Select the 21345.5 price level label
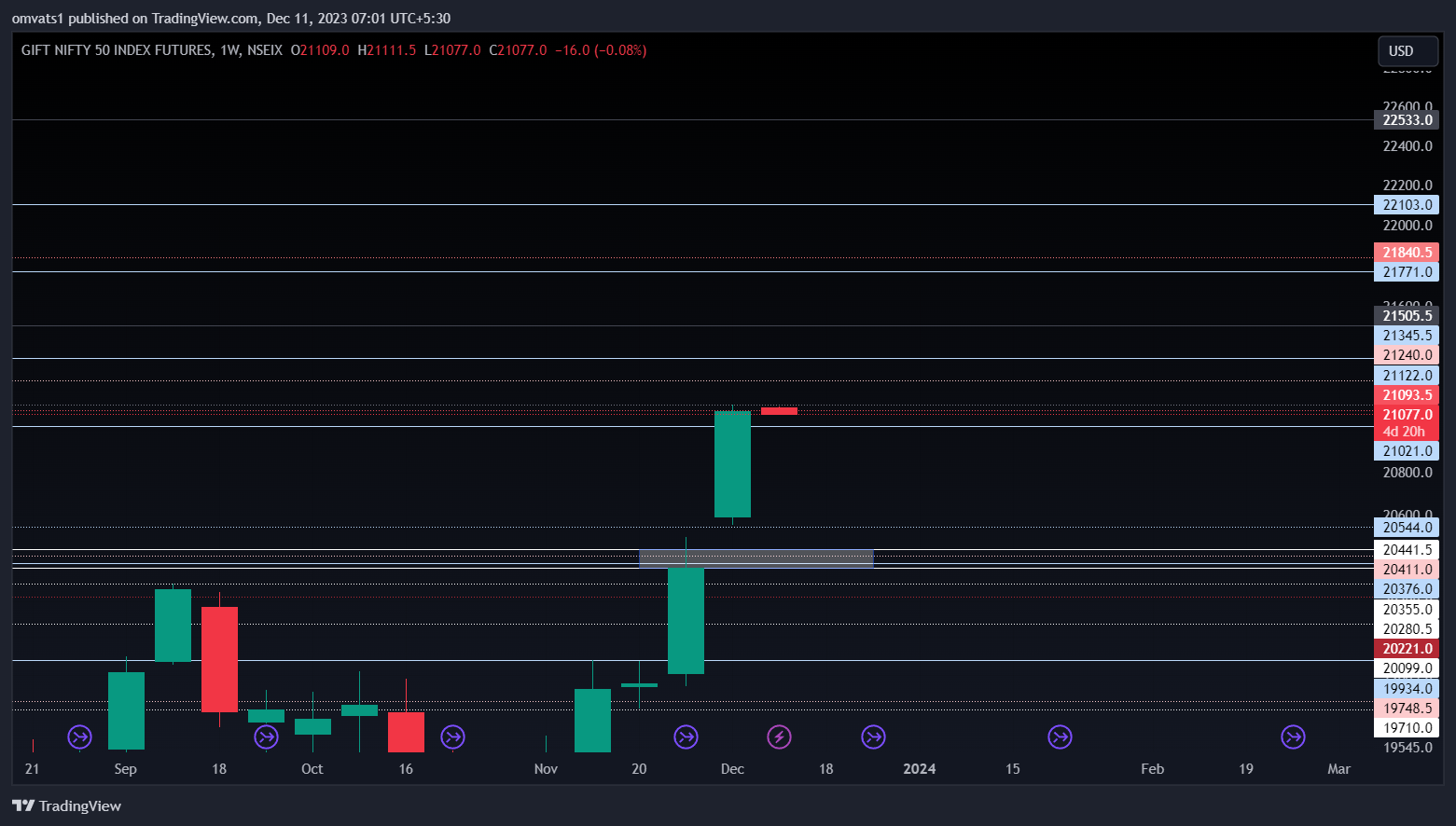Screen dimensions: 1456x826 pyautogui.click(x=1407, y=336)
